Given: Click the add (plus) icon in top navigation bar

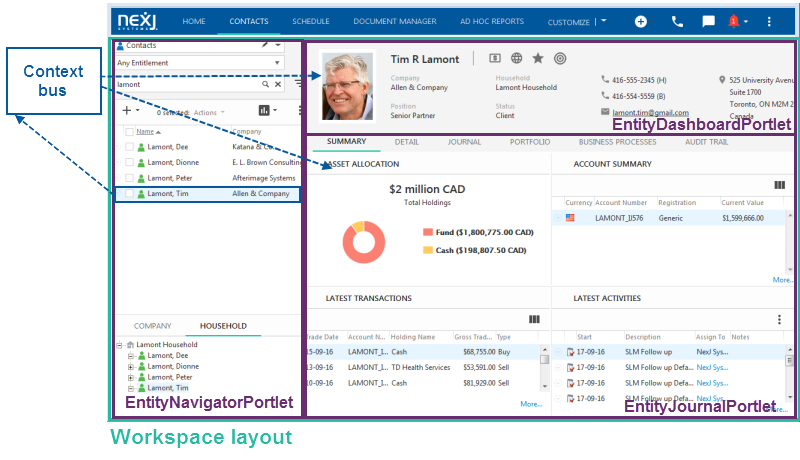Looking at the screenshot, I should tap(641, 21).
